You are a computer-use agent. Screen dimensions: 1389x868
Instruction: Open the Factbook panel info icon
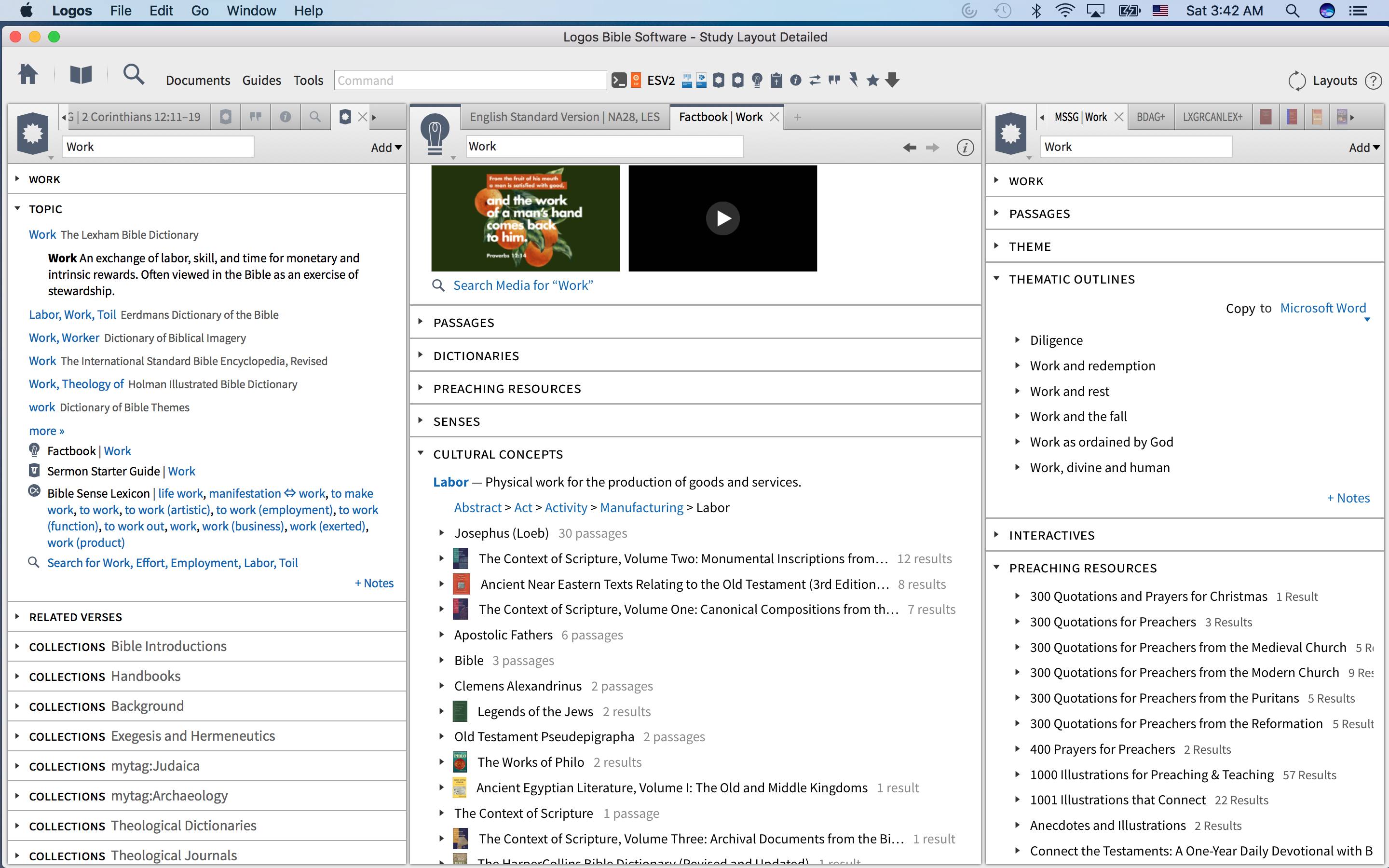click(x=965, y=148)
